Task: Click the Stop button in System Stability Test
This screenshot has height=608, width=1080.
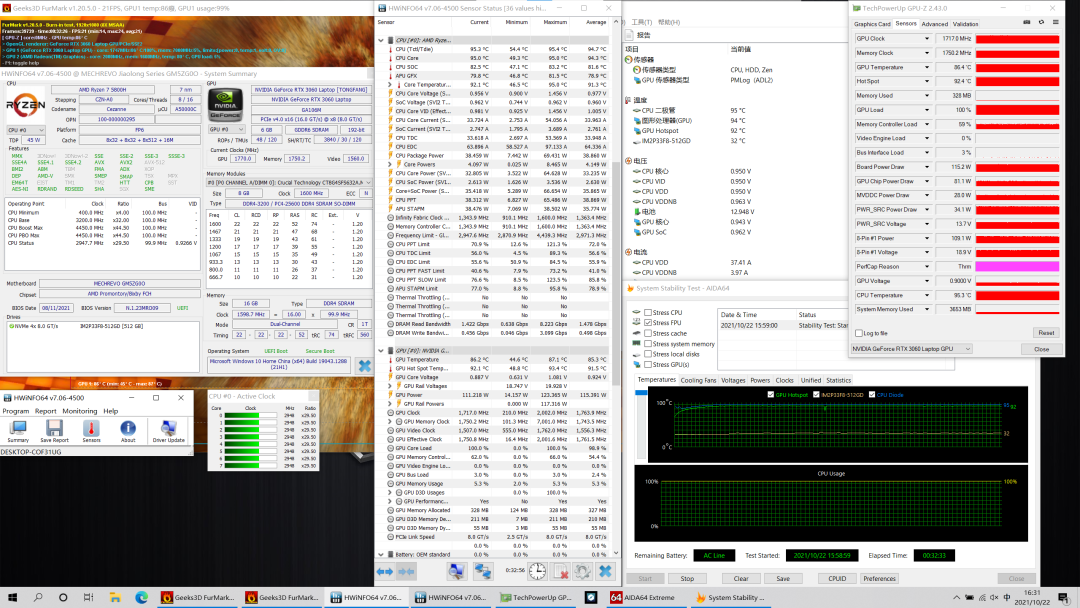Action: tap(687, 578)
